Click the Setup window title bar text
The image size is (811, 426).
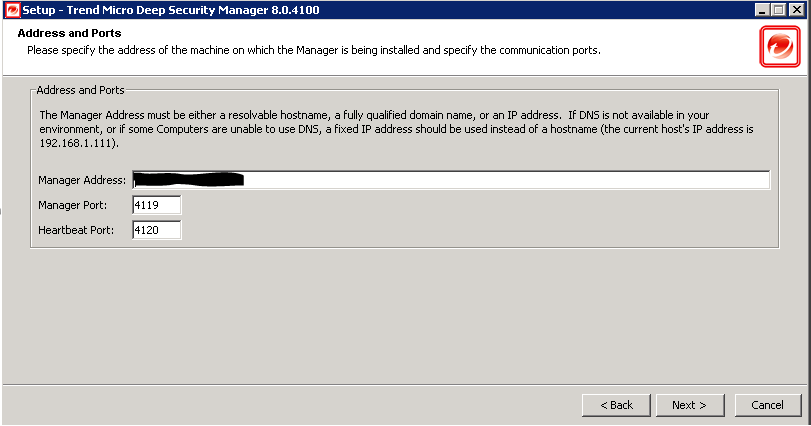coord(171,10)
